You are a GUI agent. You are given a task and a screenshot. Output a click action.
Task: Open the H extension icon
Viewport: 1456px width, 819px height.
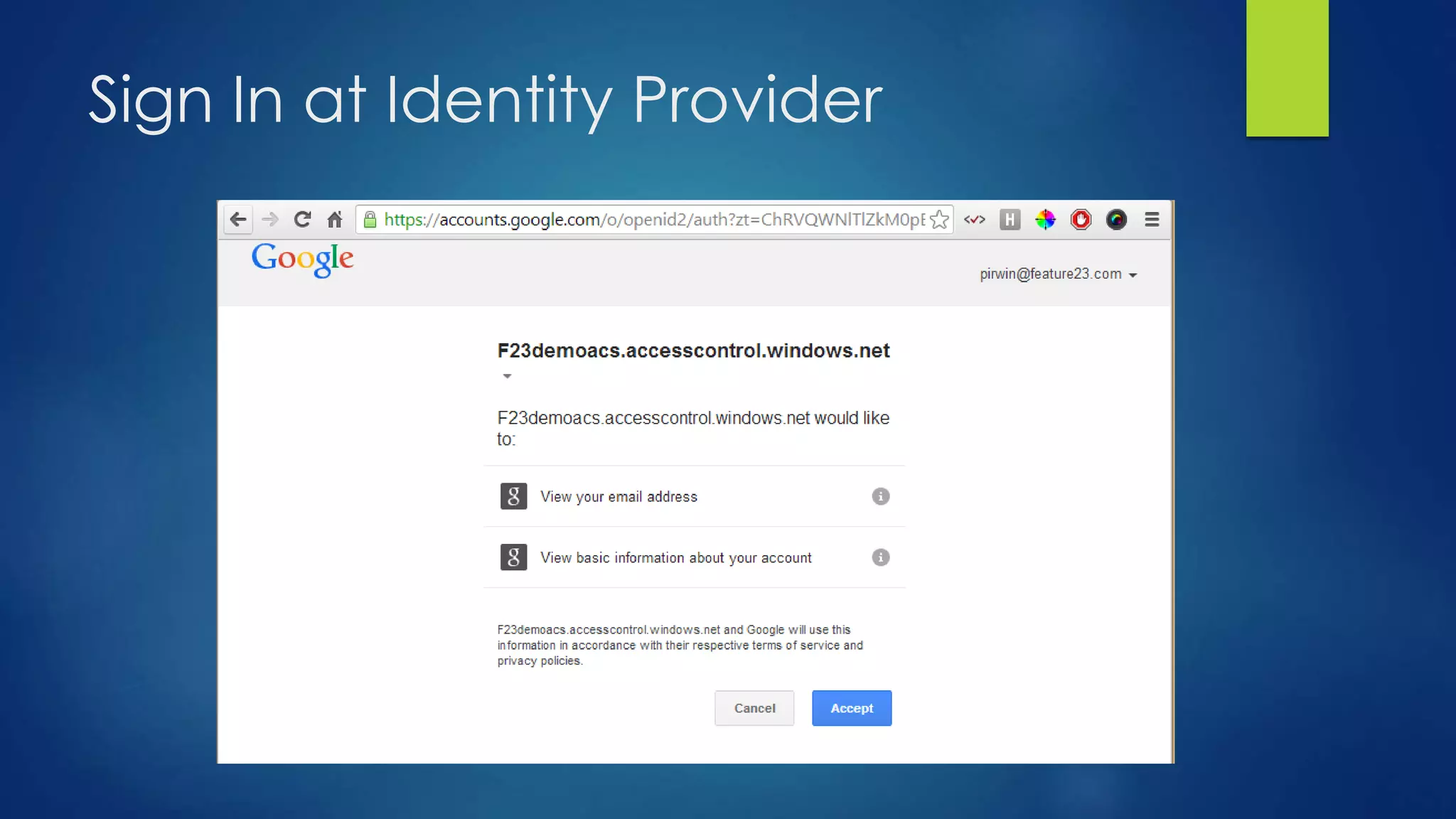click(1010, 220)
